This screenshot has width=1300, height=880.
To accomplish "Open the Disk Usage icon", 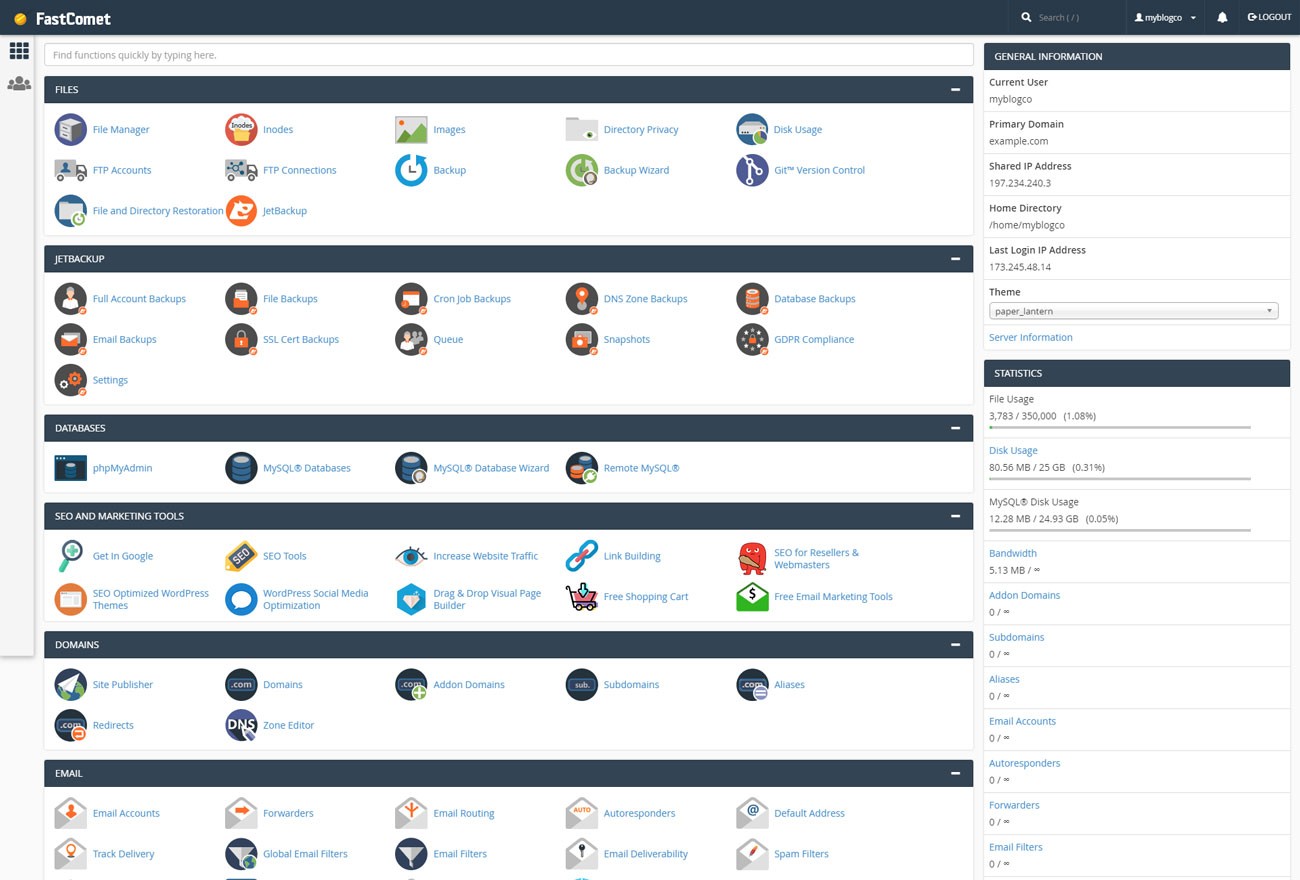I will click(x=752, y=130).
